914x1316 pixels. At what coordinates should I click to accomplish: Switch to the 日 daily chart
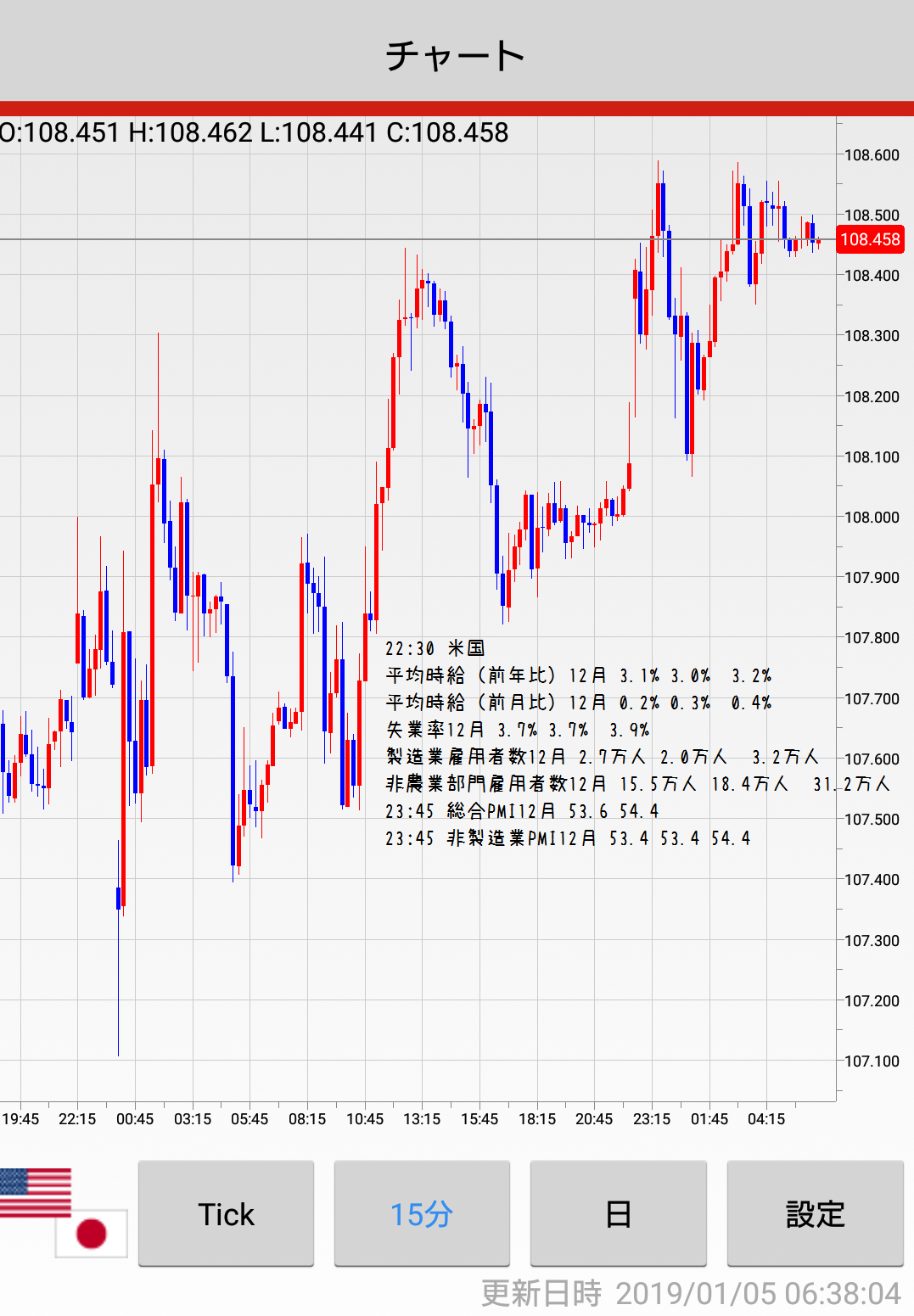pos(618,1213)
